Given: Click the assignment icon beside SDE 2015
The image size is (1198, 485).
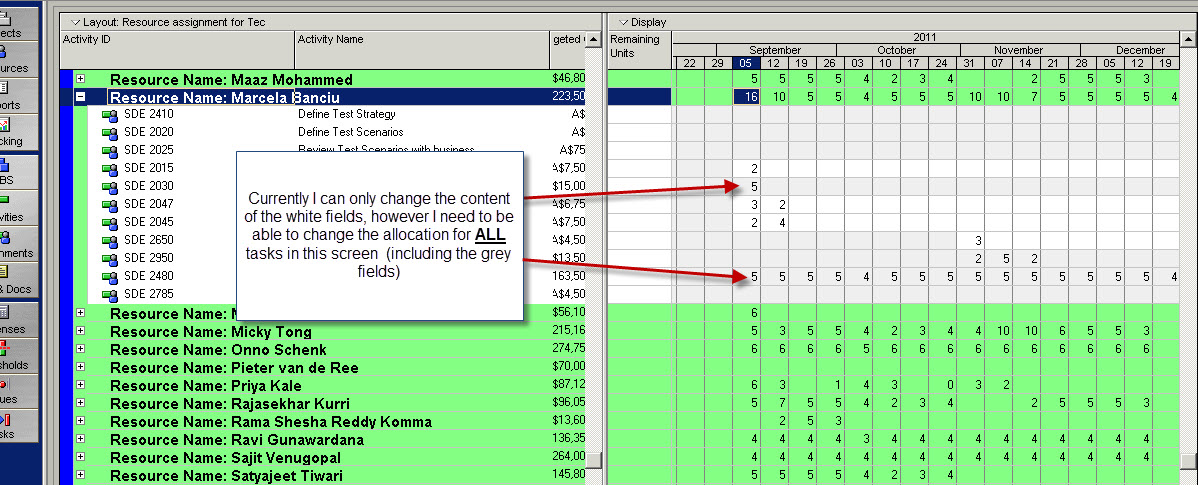Looking at the screenshot, I should point(109,169).
